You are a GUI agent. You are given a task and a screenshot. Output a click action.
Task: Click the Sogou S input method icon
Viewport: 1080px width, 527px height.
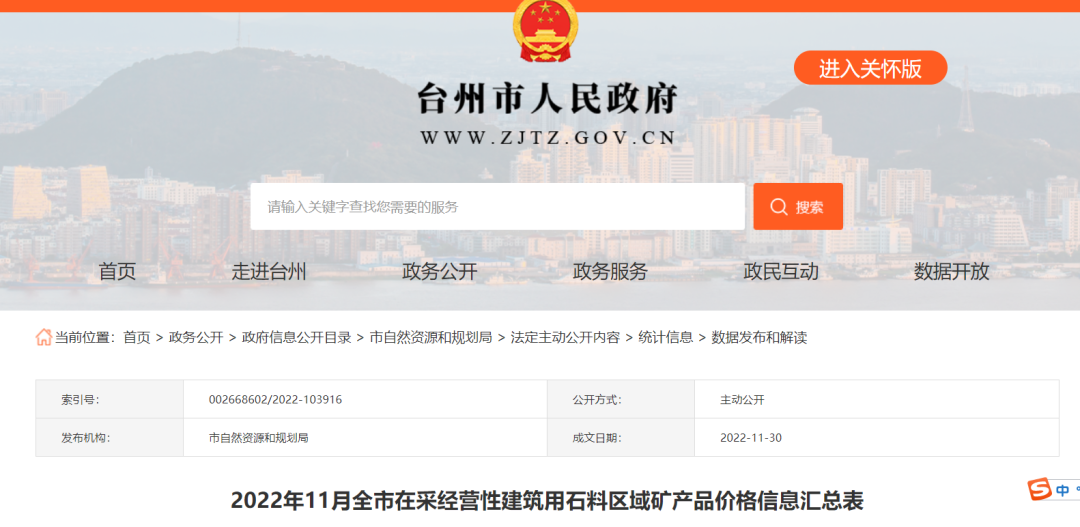[1040, 490]
